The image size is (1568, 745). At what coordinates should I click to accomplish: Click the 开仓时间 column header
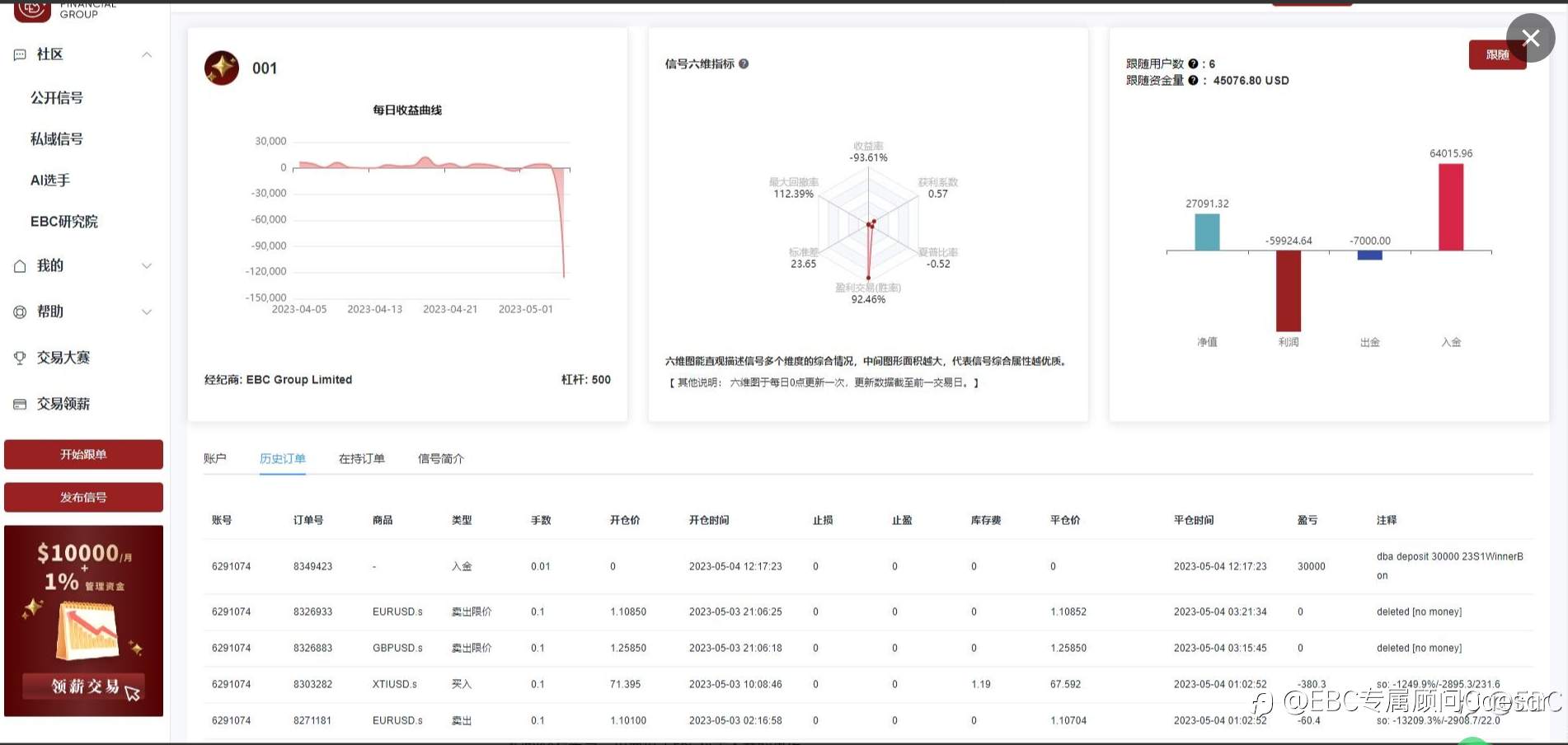[709, 520]
